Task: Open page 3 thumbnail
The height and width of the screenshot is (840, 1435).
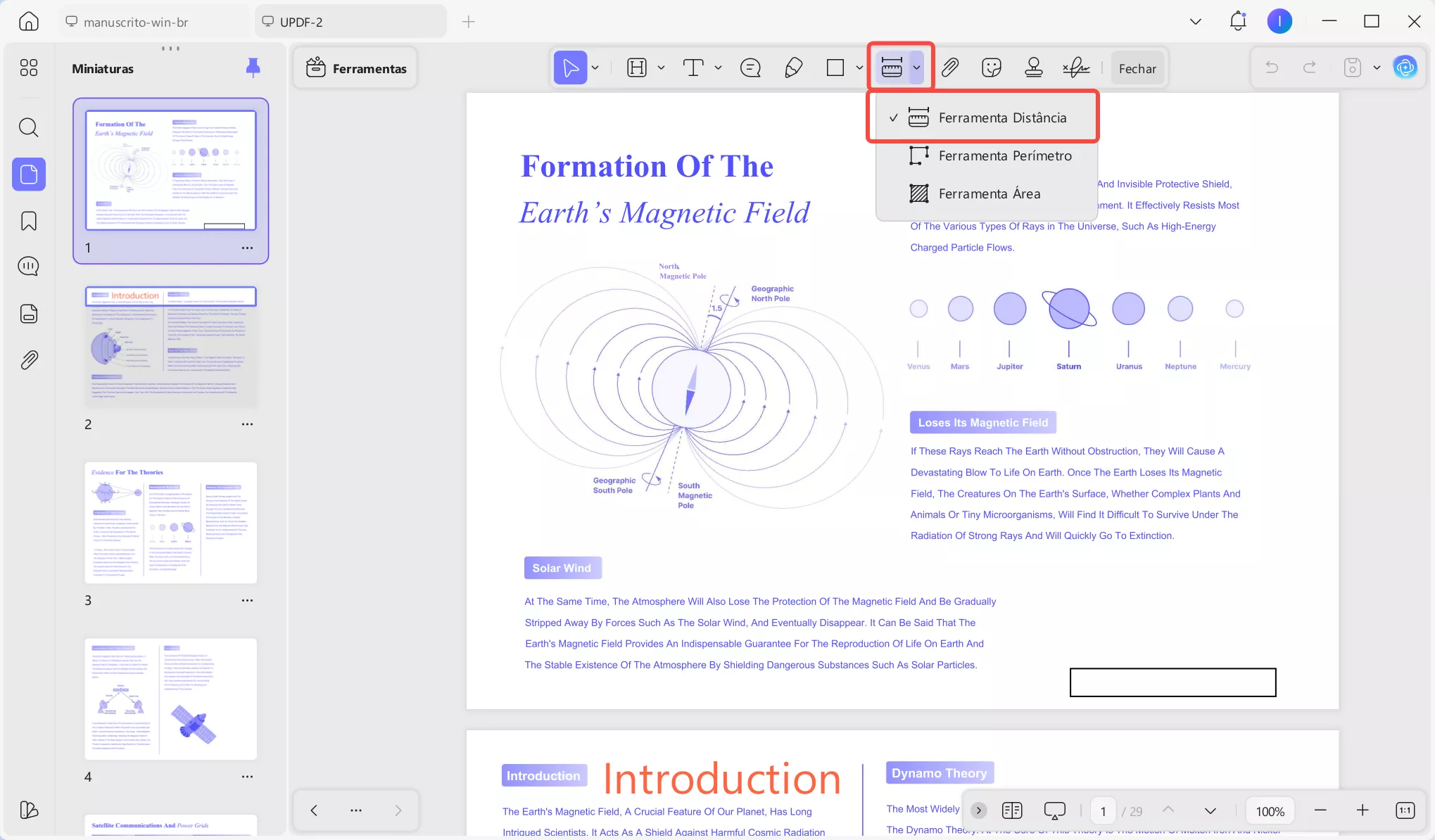Action: tap(171, 523)
